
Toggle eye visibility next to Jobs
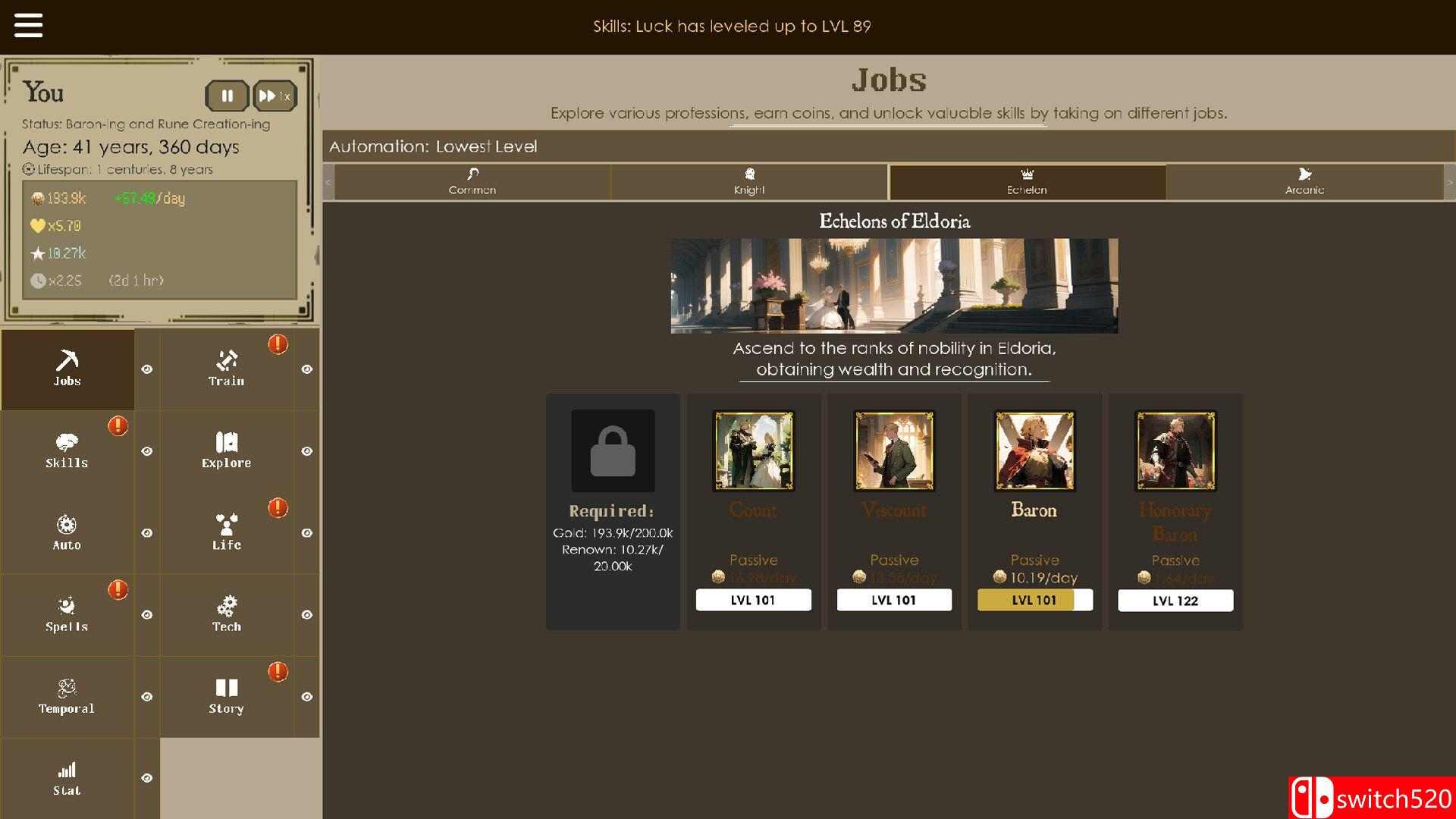147,369
